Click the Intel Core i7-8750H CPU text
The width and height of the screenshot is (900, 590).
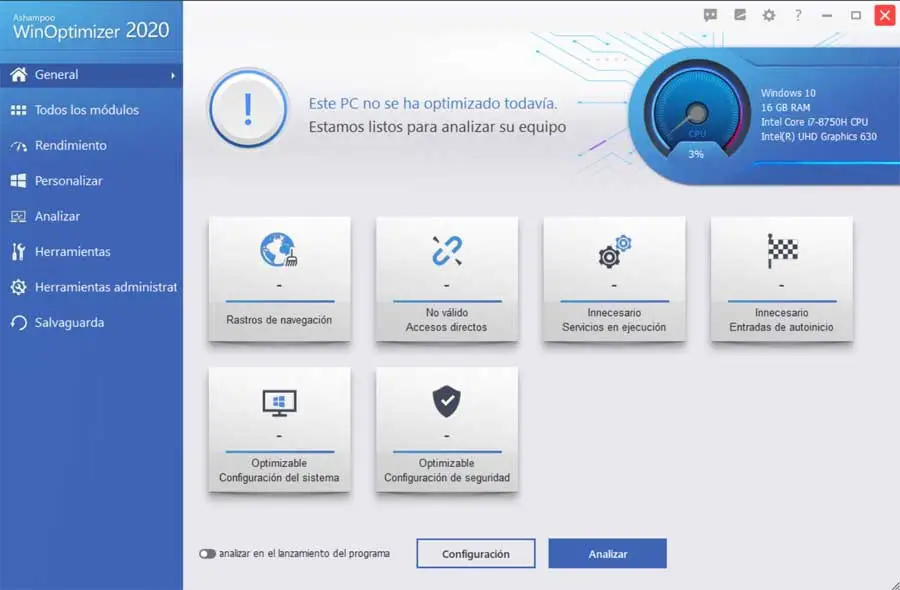tap(814, 122)
